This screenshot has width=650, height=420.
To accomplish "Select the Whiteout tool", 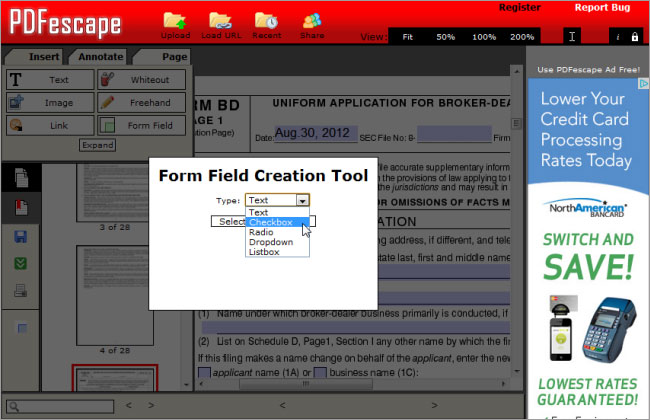I will pyautogui.click(x=141, y=80).
